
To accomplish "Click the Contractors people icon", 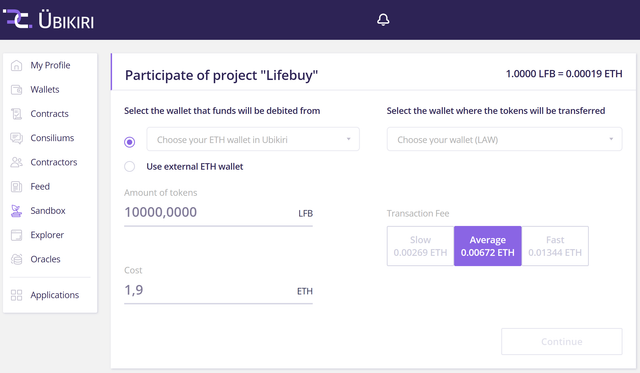I will coord(16,162).
